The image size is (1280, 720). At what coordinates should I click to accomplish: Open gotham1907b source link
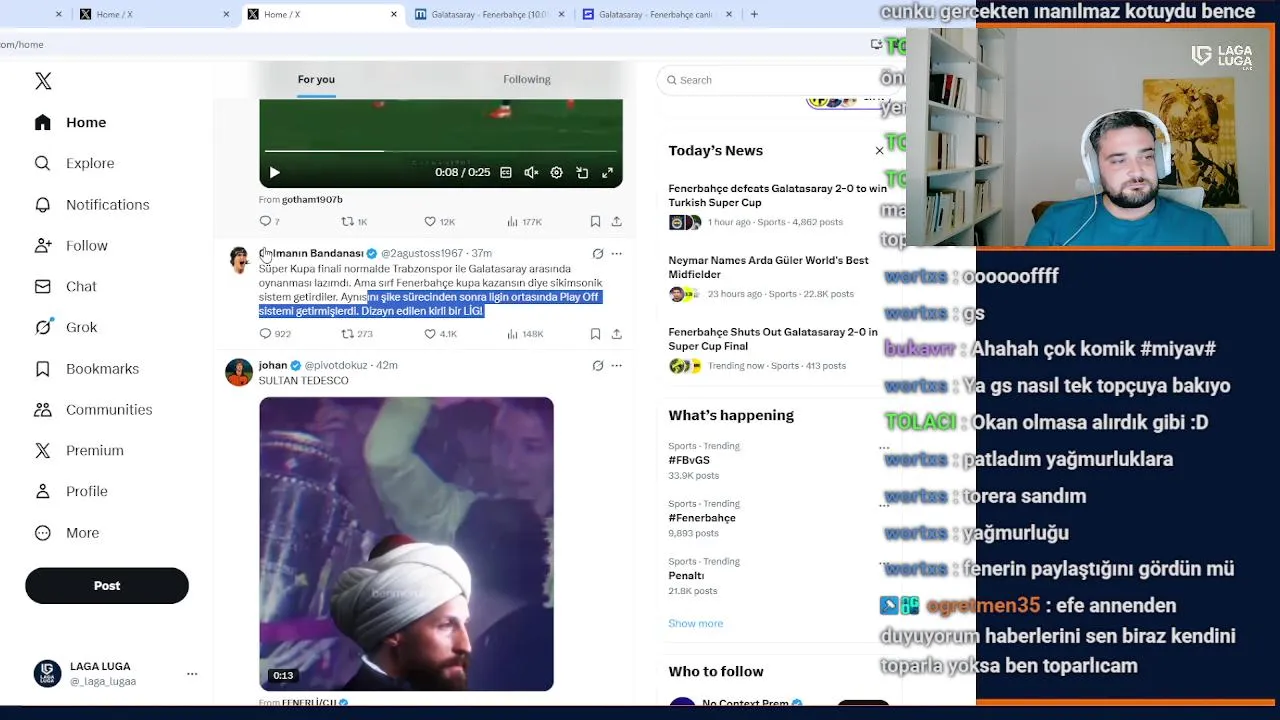pyautogui.click(x=312, y=199)
